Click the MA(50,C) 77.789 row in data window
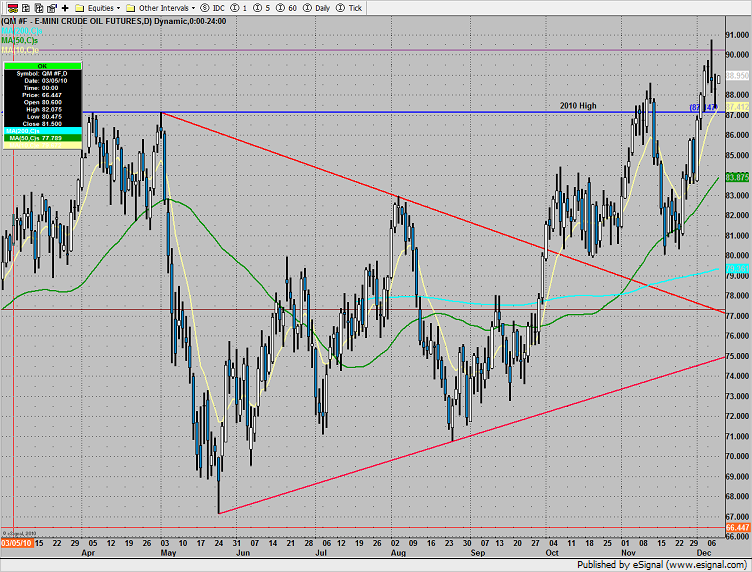The height and width of the screenshot is (572, 752). 43,138
